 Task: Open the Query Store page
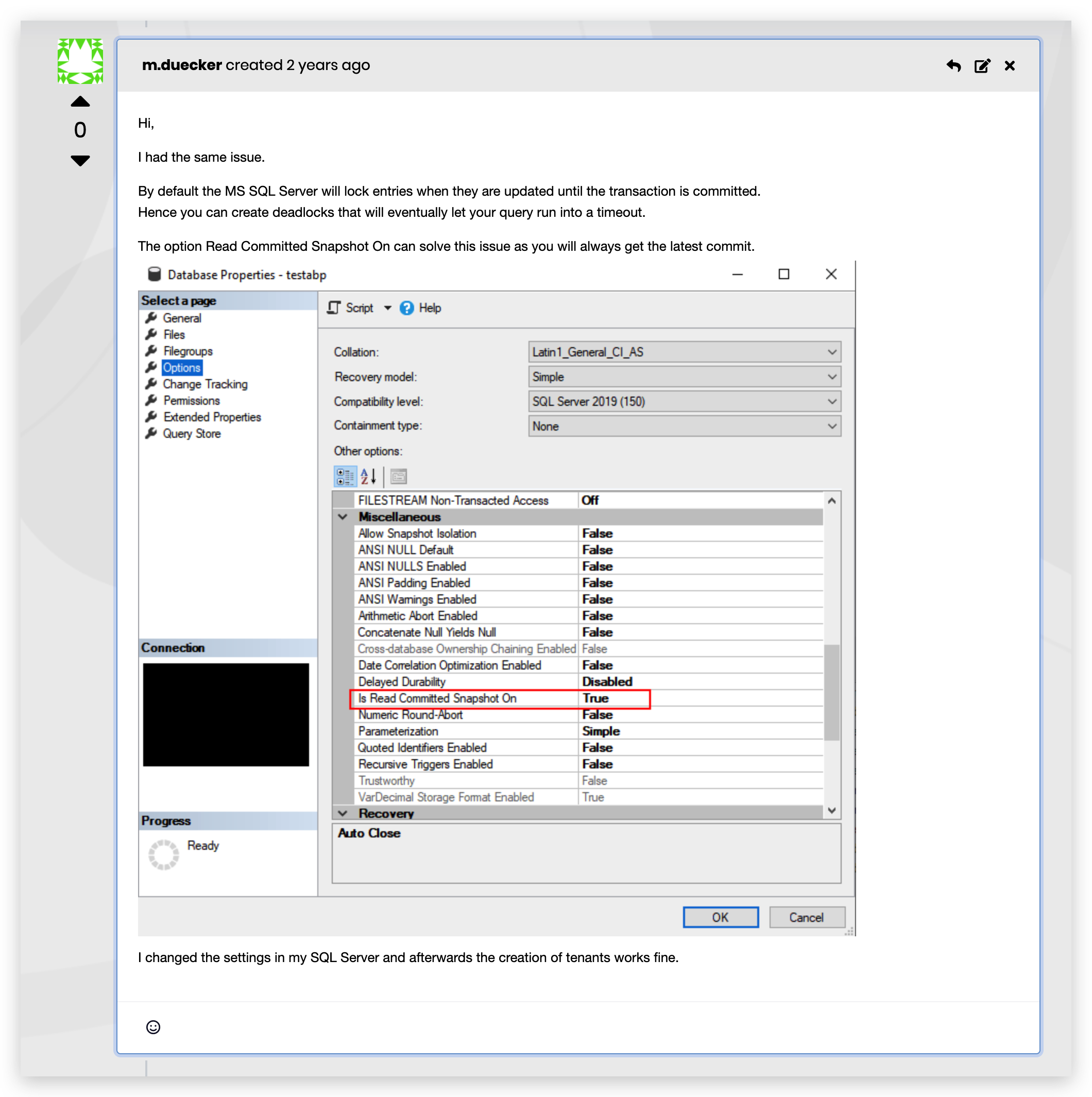point(192,433)
